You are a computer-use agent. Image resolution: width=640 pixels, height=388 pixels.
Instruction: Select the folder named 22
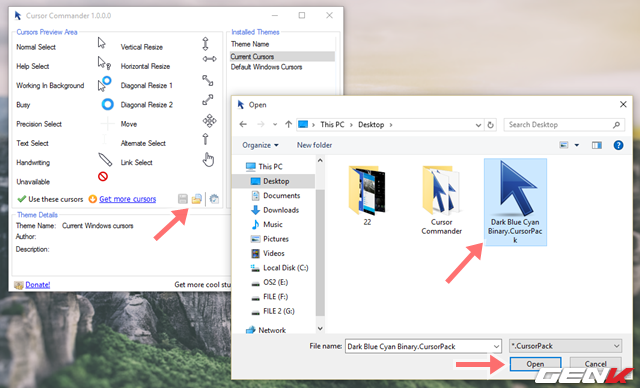(367, 195)
